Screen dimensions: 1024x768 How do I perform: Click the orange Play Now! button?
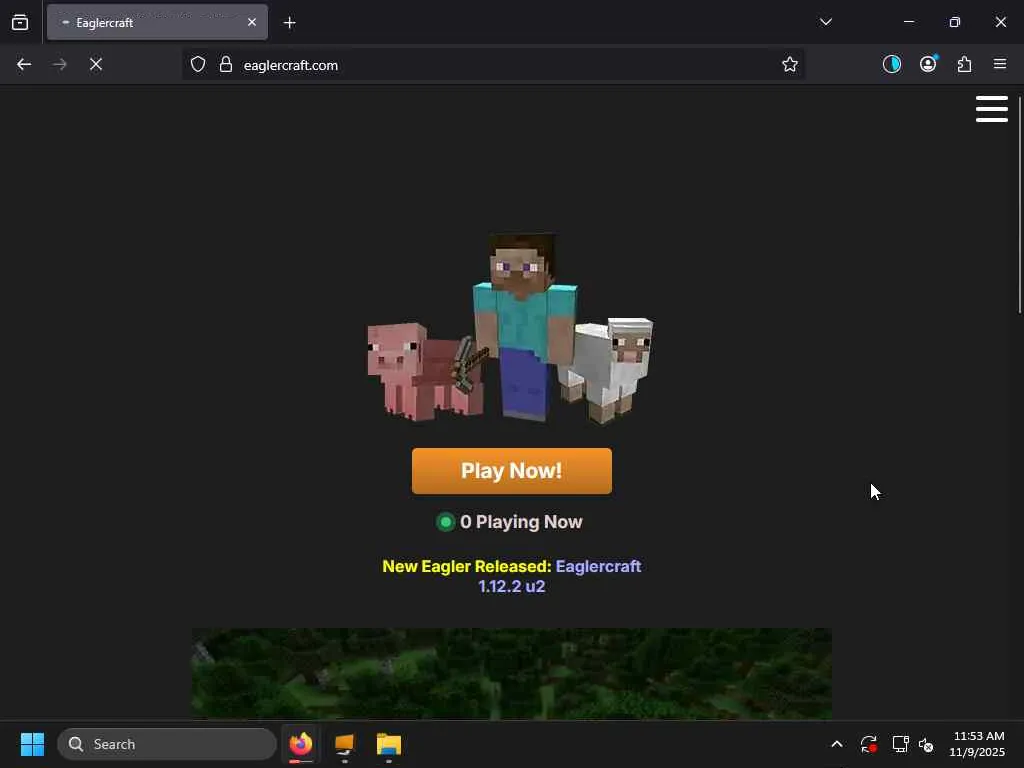pos(511,471)
